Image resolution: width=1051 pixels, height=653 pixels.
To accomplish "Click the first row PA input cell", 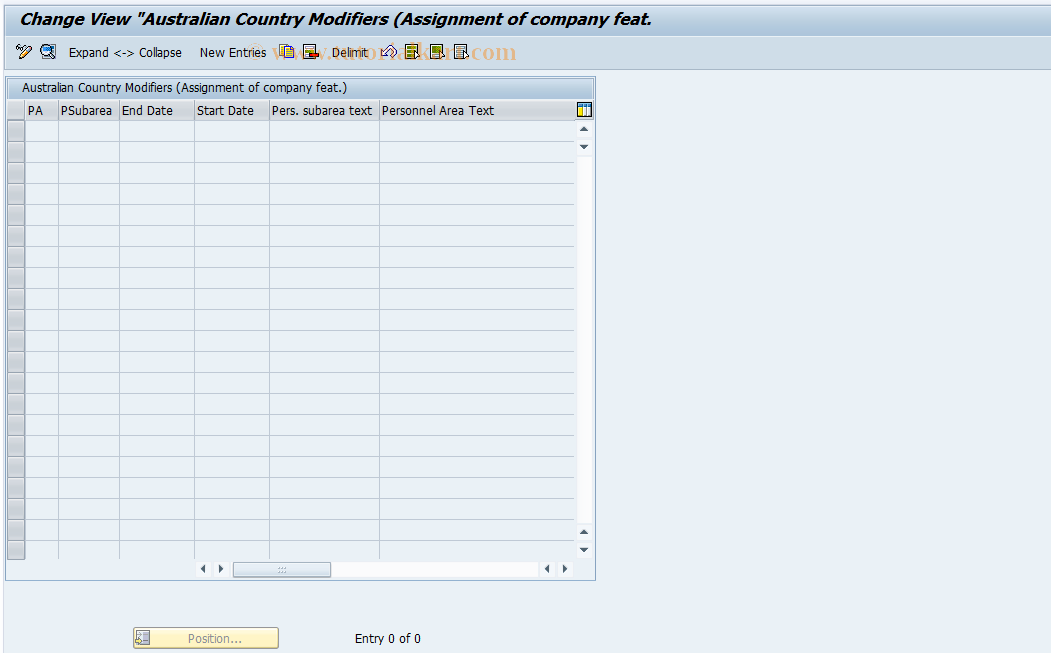I will click(42, 131).
